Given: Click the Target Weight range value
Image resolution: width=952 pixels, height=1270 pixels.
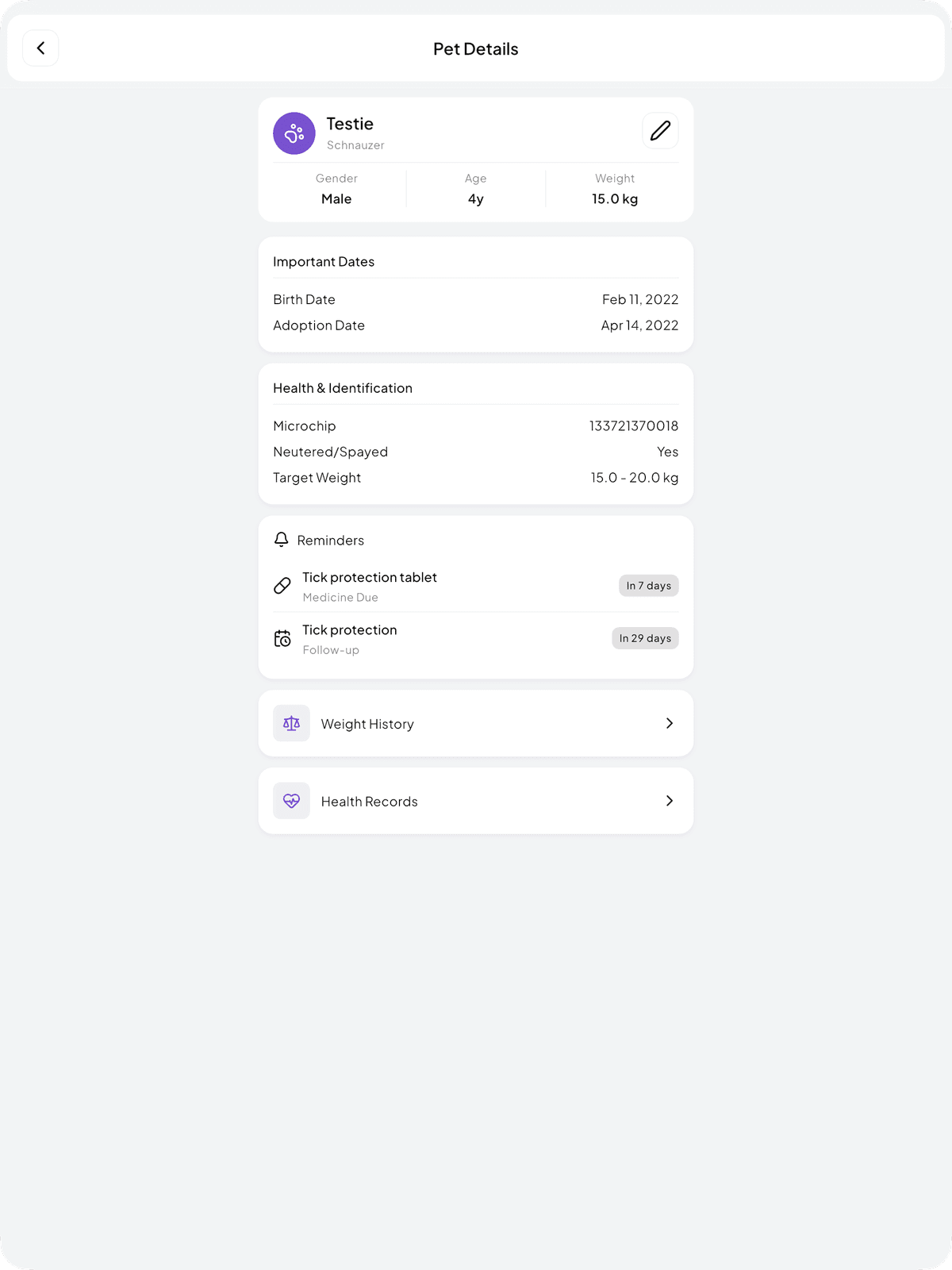Looking at the screenshot, I should coord(635,477).
